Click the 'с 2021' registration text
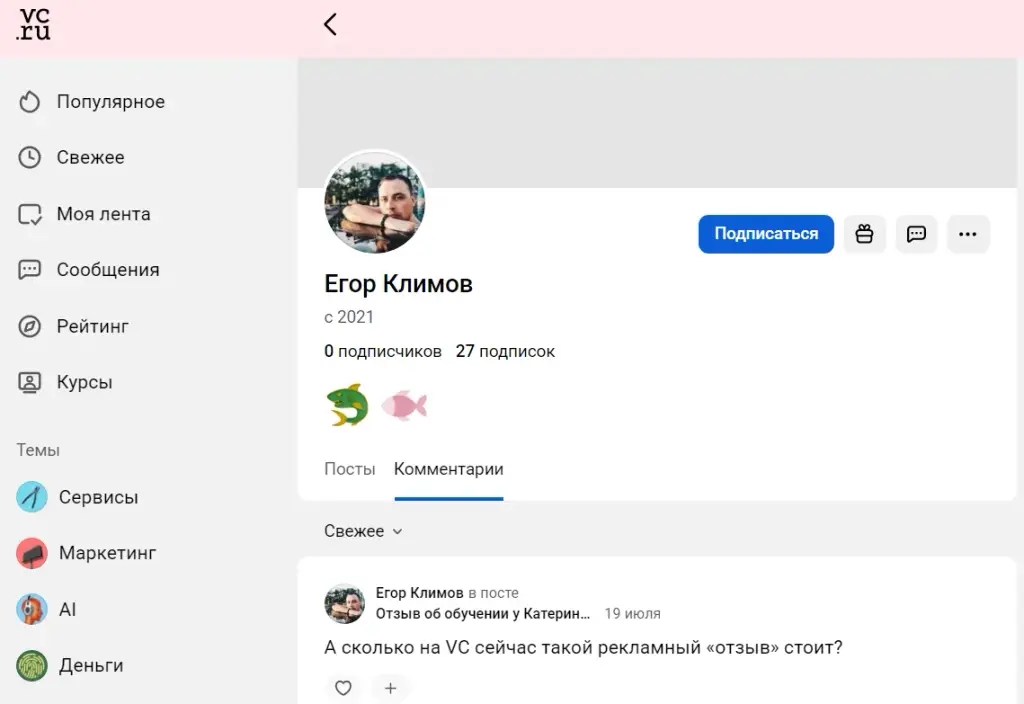Image resolution: width=1024 pixels, height=704 pixels. 349,317
